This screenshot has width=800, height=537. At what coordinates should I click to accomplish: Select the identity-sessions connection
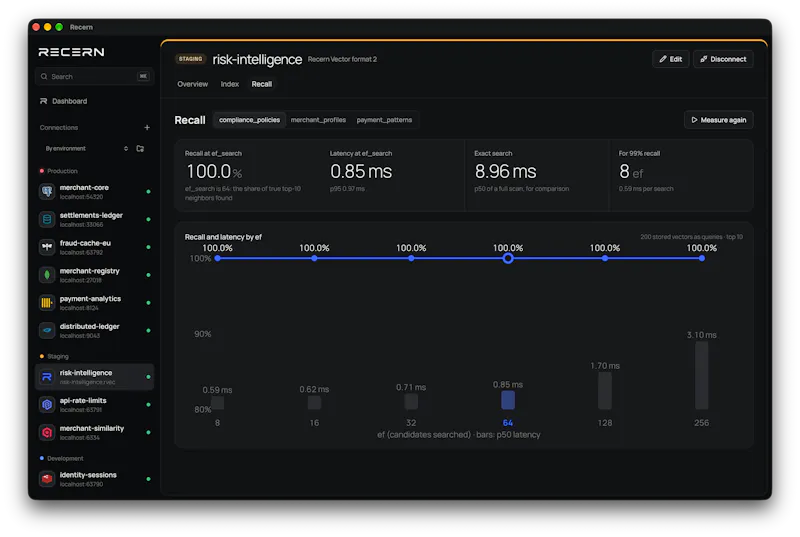[94, 479]
